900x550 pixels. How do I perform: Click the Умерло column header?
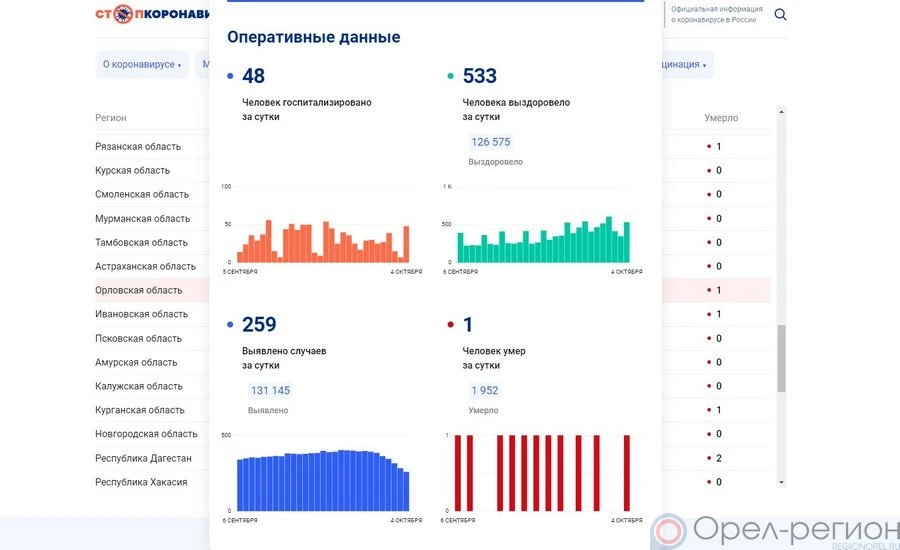(721, 118)
